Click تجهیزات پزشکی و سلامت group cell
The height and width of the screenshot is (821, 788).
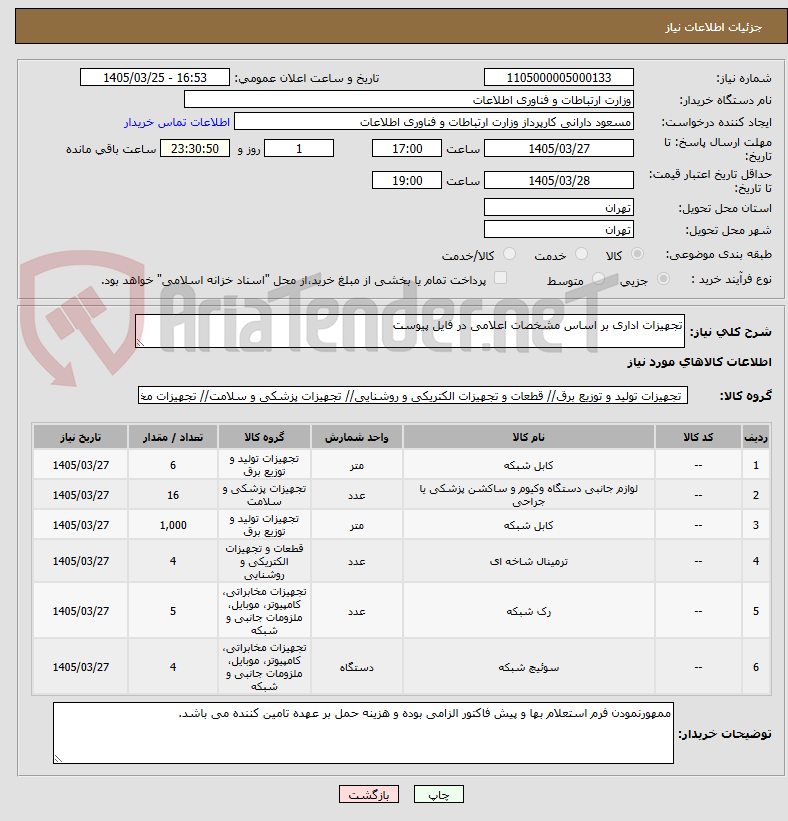(x=264, y=495)
